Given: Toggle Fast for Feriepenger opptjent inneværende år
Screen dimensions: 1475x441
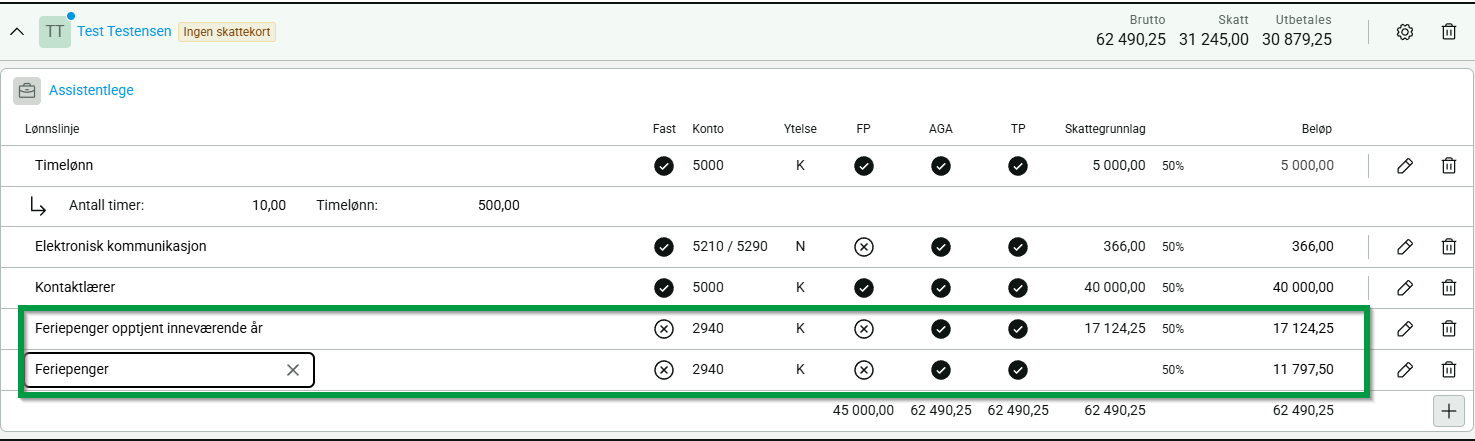Looking at the screenshot, I should (663, 329).
